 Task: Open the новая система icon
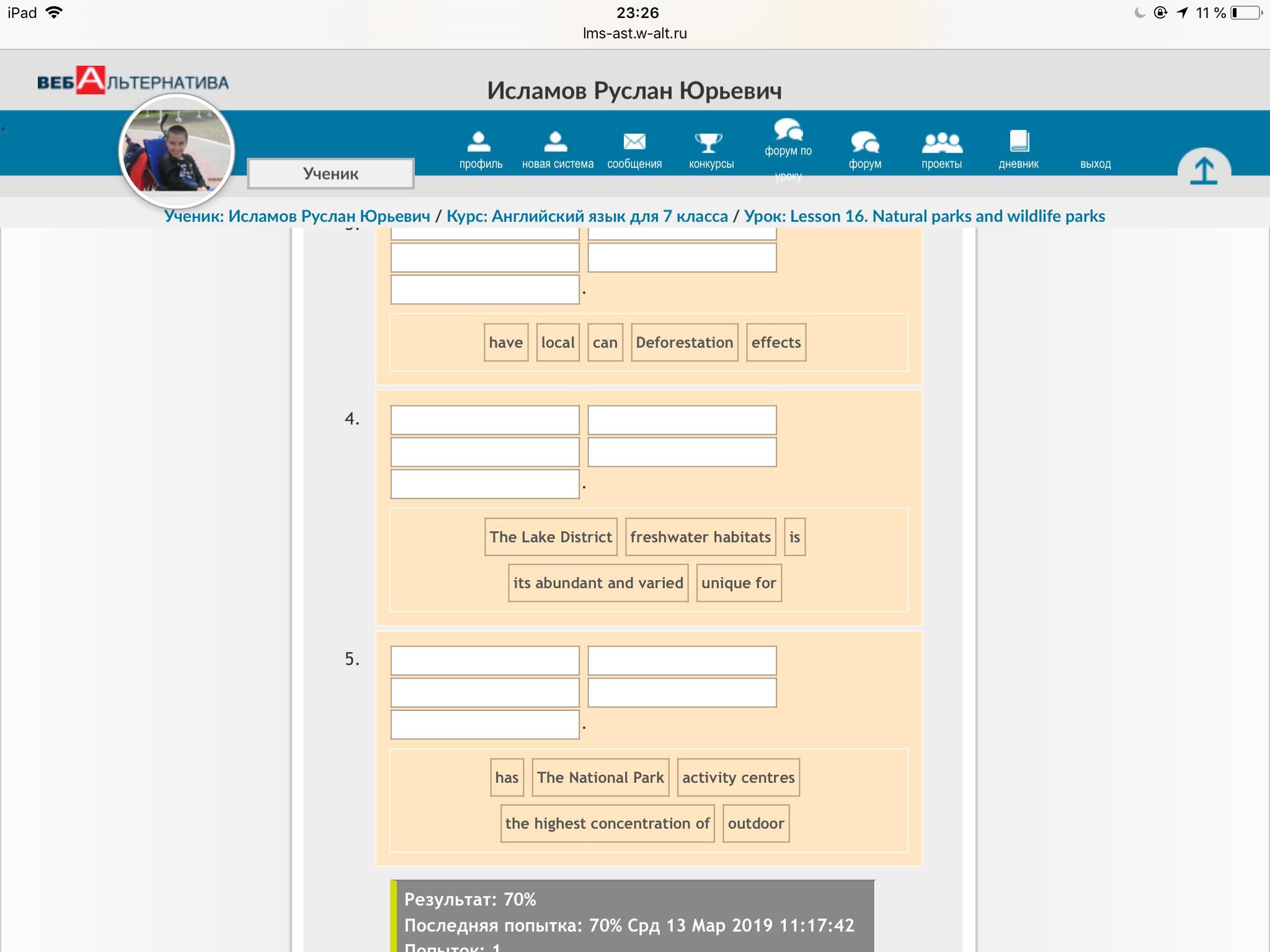556,141
